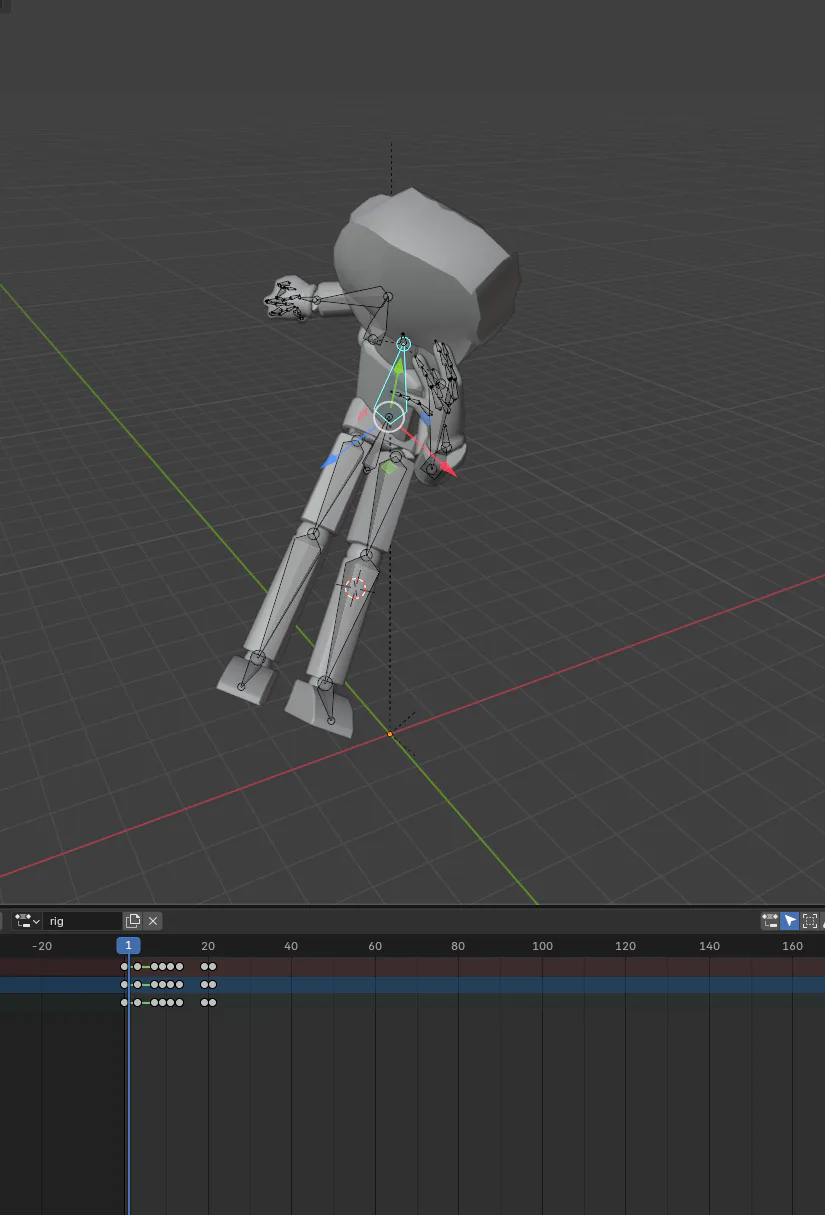The image size is (825, 1215).
Task: Jump to frame 80 on timeline ruler
Action: pos(458,946)
